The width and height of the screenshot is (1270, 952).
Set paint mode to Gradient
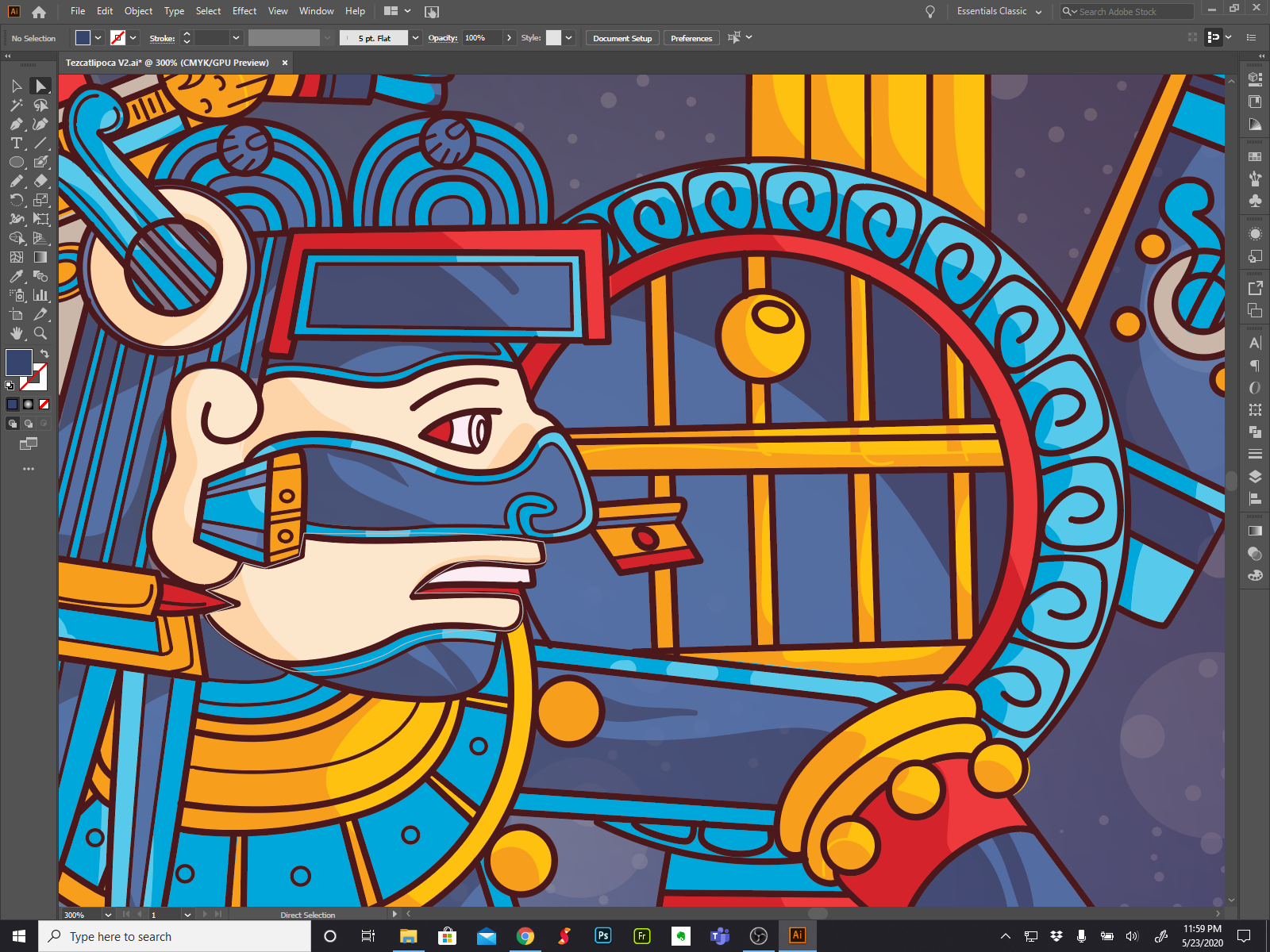[28, 404]
